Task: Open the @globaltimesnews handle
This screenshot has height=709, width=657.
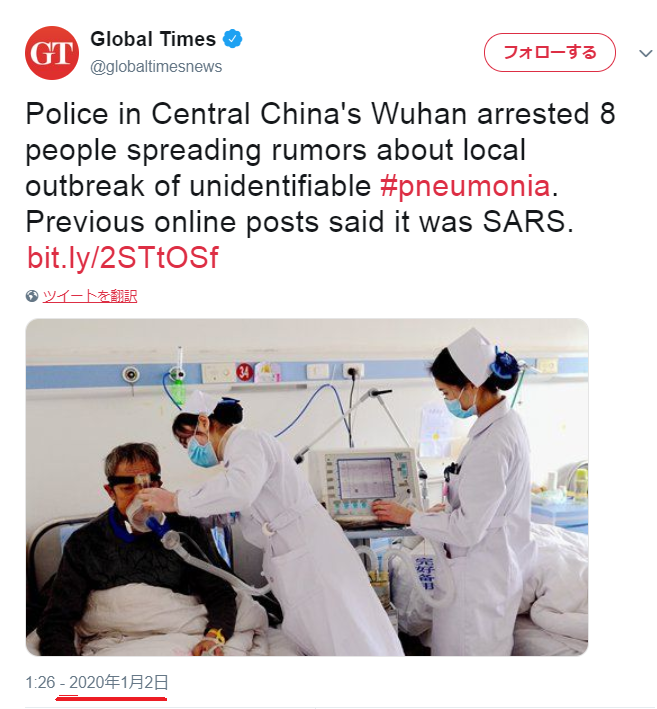Action: [x=156, y=66]
